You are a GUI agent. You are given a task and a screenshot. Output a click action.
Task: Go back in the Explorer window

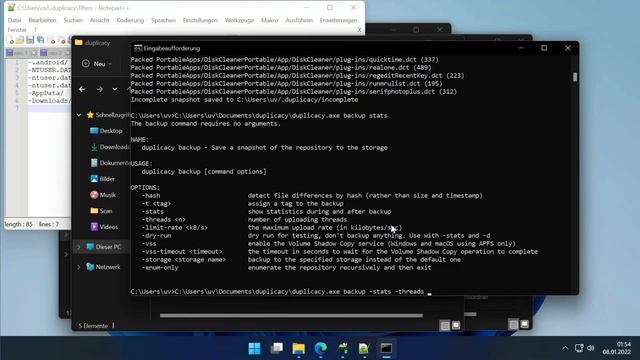[x=82, y=89]
